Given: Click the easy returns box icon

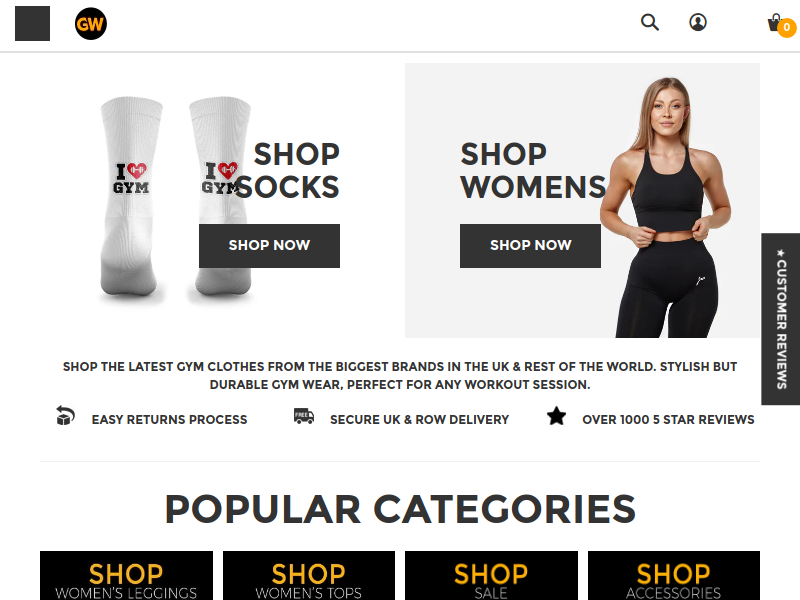Looking at the screenshot, I should pyautogui.click(x=65, y=415).
